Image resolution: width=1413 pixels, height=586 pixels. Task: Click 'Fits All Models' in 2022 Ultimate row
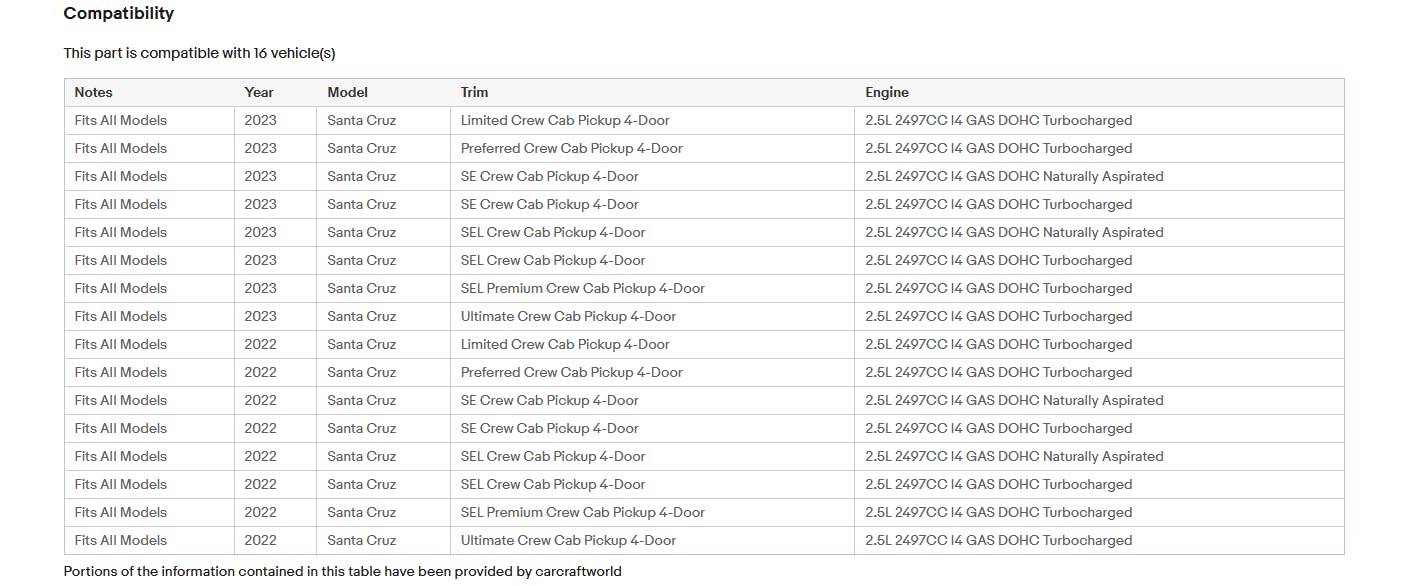pyautogui.click(x=121, y=540)
